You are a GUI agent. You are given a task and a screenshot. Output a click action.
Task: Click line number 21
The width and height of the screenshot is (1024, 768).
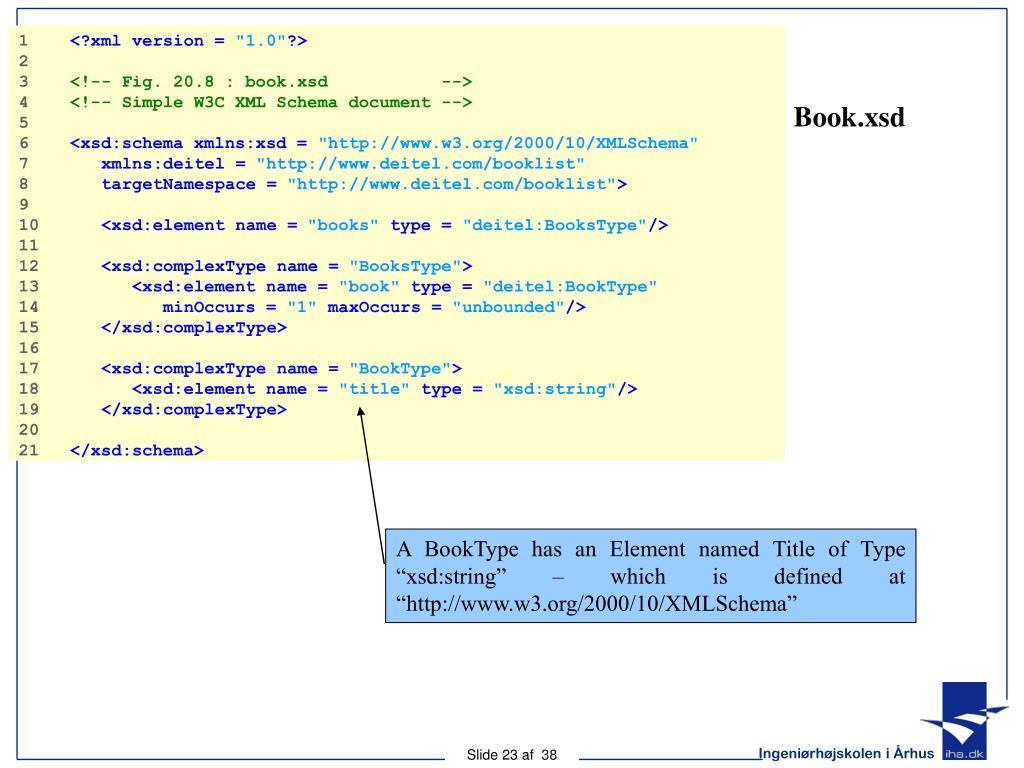pos(28,451)
